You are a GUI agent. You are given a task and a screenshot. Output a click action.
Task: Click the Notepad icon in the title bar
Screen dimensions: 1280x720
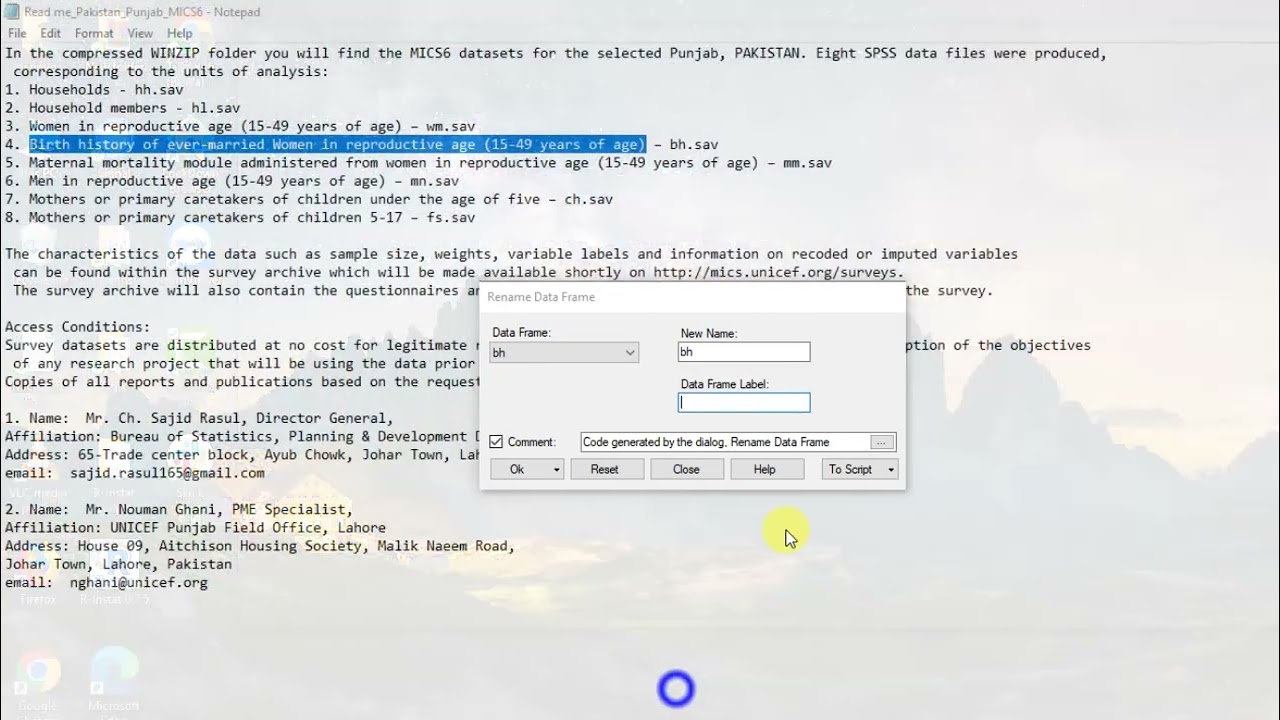pyautogui.click(x=11, y=12)
